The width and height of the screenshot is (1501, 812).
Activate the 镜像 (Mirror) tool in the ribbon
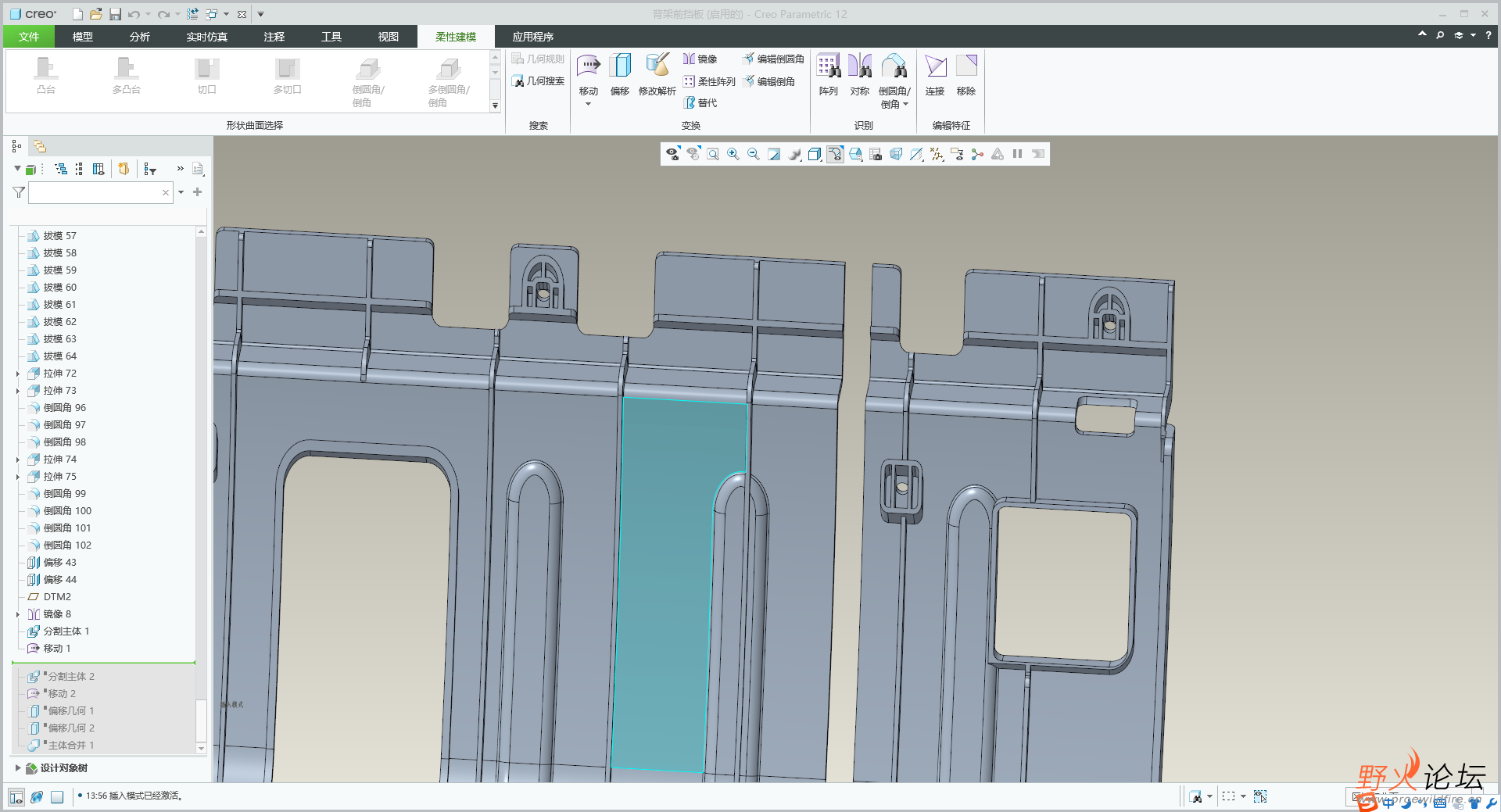point(700,59)
